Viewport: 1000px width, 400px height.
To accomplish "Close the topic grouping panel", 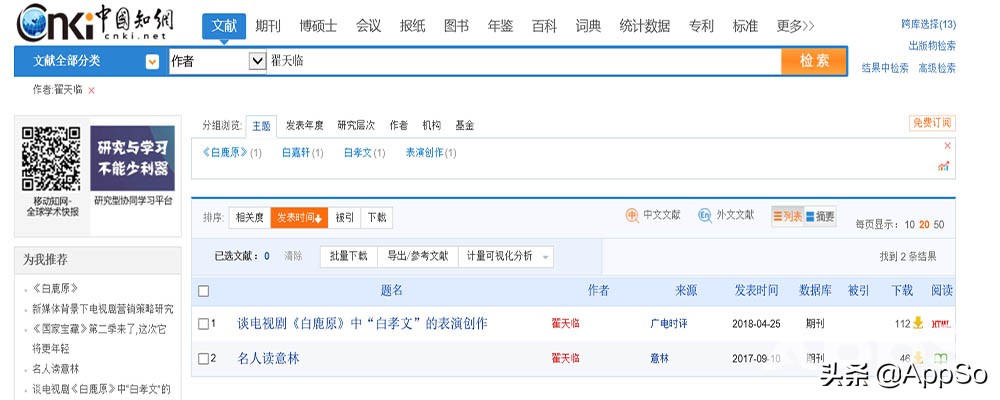I will tap(947, 146).
